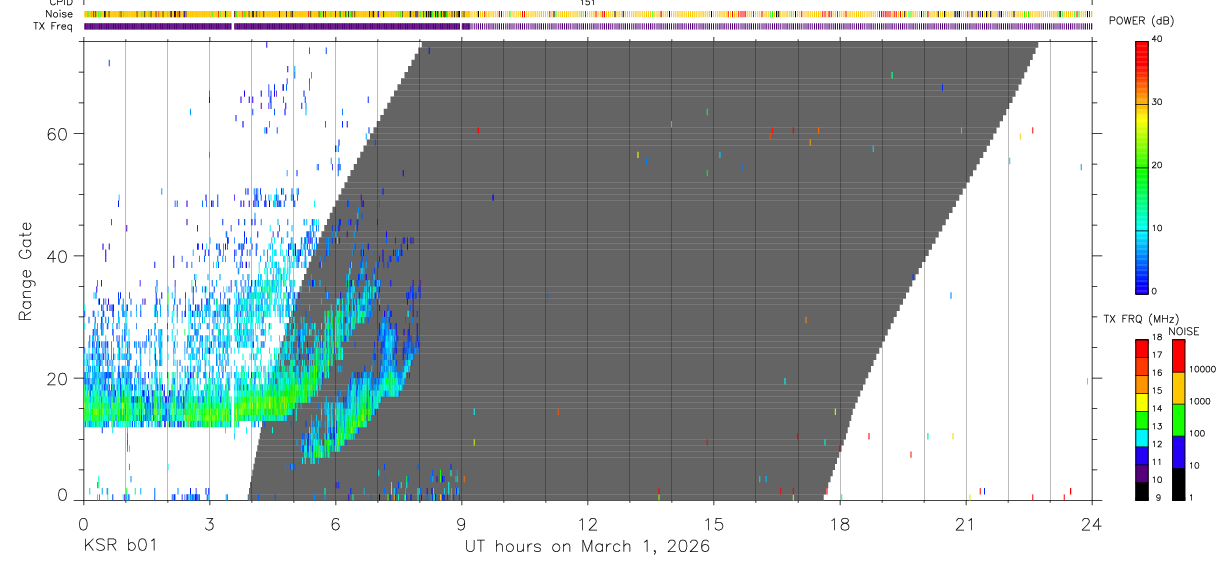Click the green section of the POWER colorbar near 20
The width and height of the screenshot is (1228, 567).
pos(1141,170)
